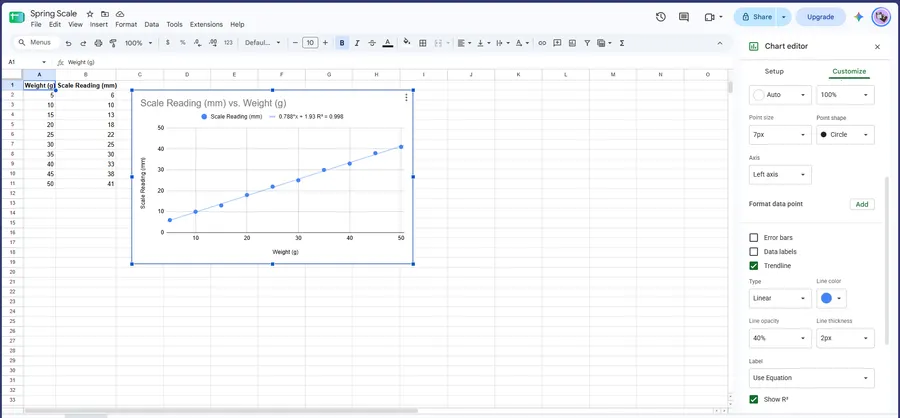Open the point color Auto swatch
This screenshot has width=900, height=418.
pos(780,95)
